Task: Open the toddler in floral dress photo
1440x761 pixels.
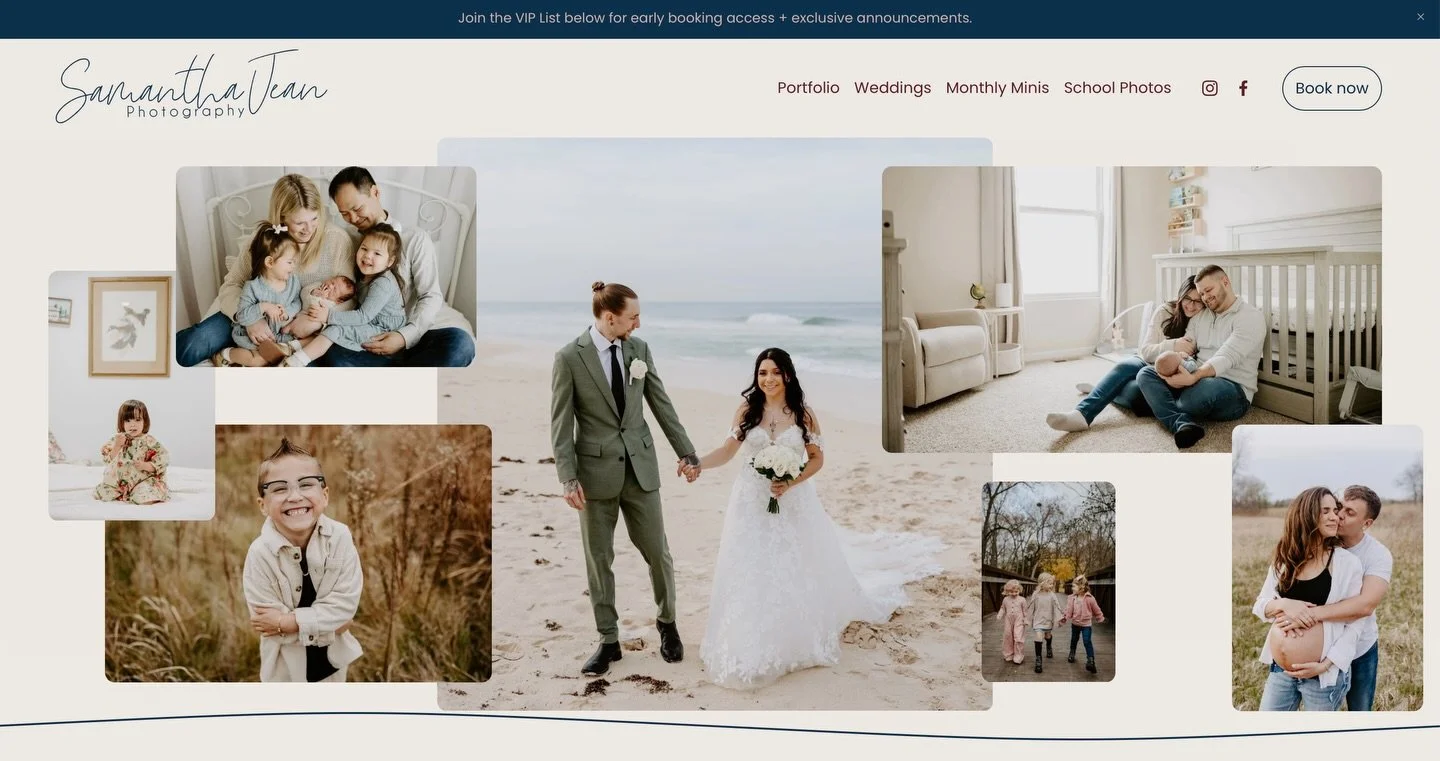Action: (130, 394)
